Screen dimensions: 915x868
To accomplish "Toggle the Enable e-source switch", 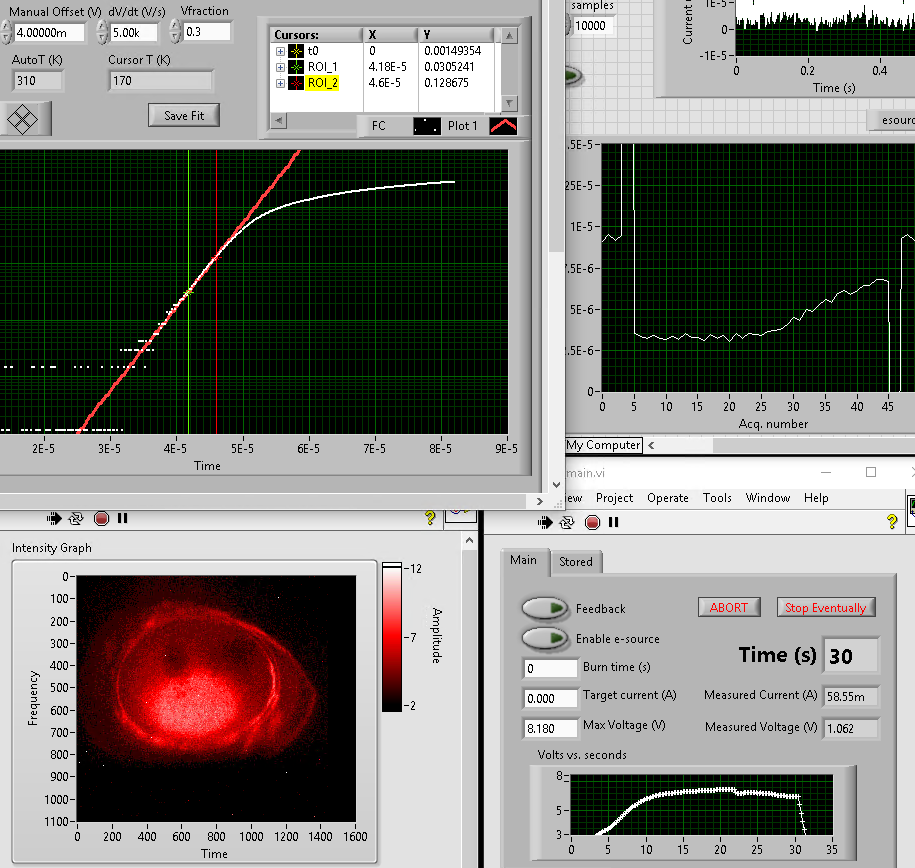I will (545, 638).
